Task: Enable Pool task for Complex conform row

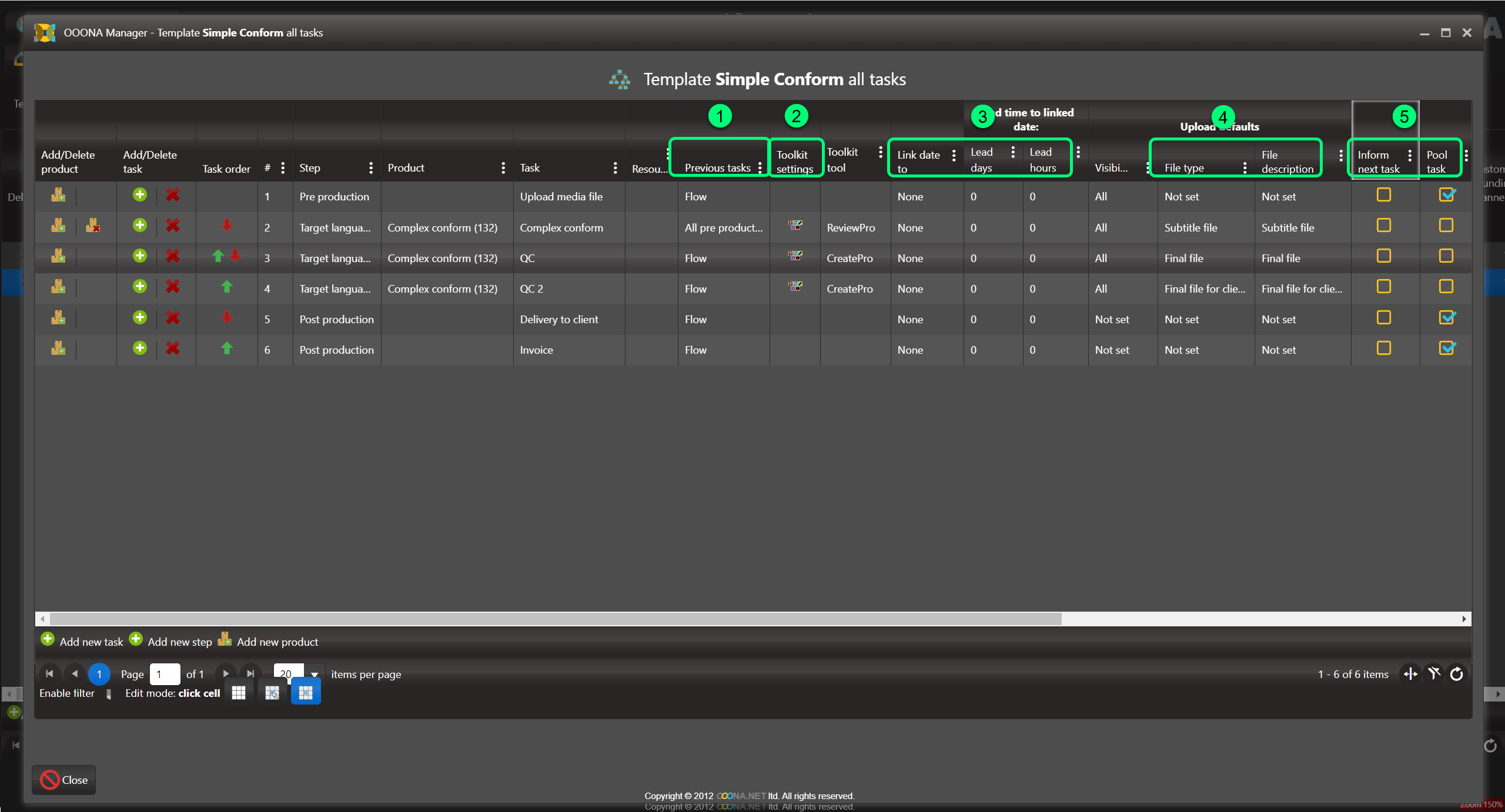Action: point(1446,226)
